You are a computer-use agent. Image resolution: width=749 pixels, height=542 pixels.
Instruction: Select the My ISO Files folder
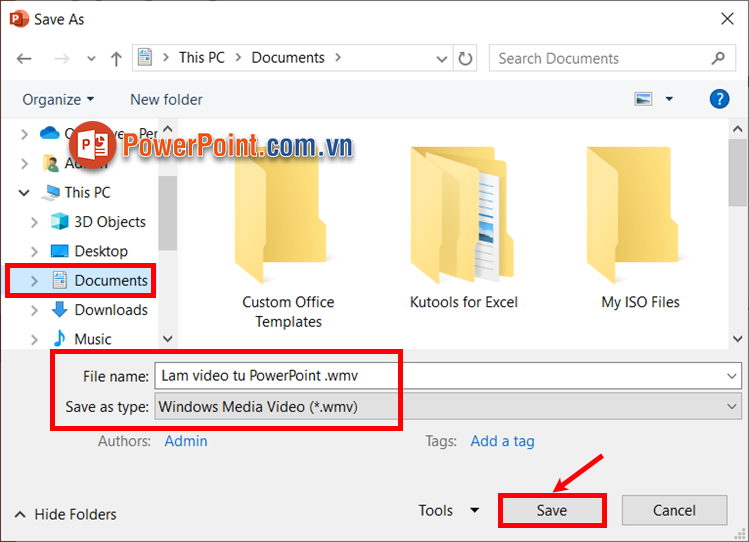[x=640, y=228]
